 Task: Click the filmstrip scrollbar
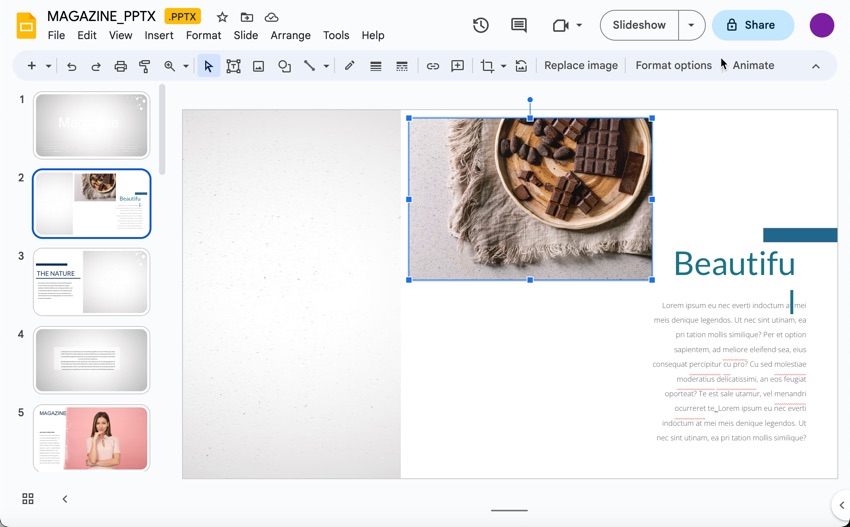[x=162, y=129]
